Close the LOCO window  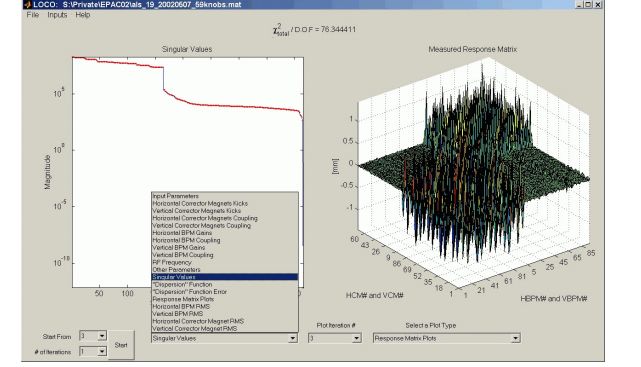pyautogui.click(x=598, y=4)
